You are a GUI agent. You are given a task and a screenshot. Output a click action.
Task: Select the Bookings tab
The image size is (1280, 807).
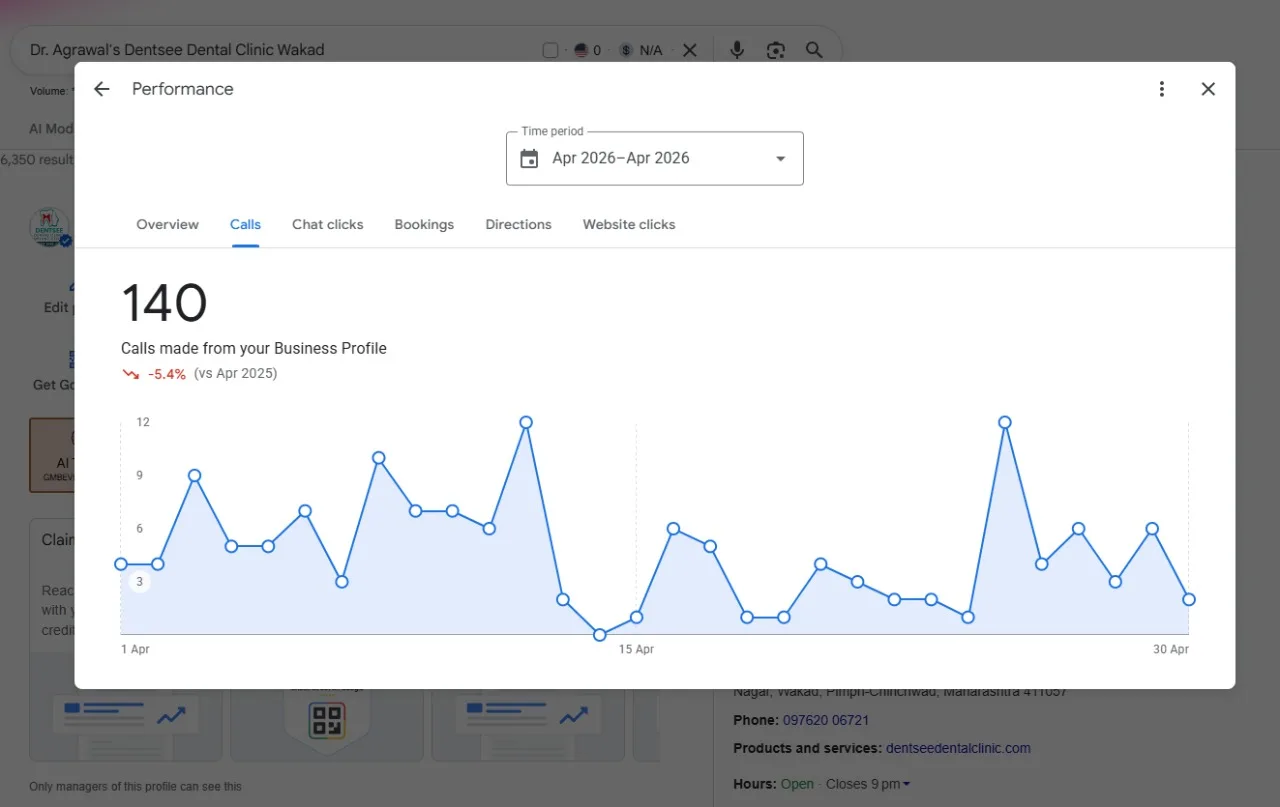pos(424,224)
